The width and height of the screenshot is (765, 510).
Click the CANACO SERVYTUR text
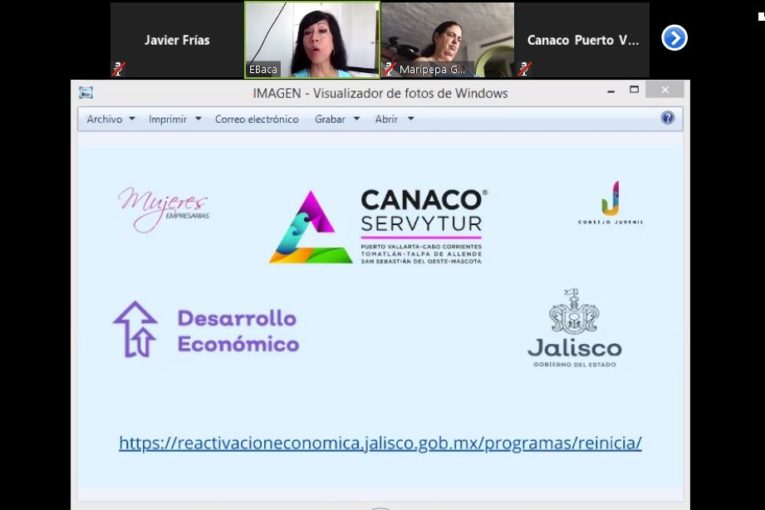[x=423, y=211]
